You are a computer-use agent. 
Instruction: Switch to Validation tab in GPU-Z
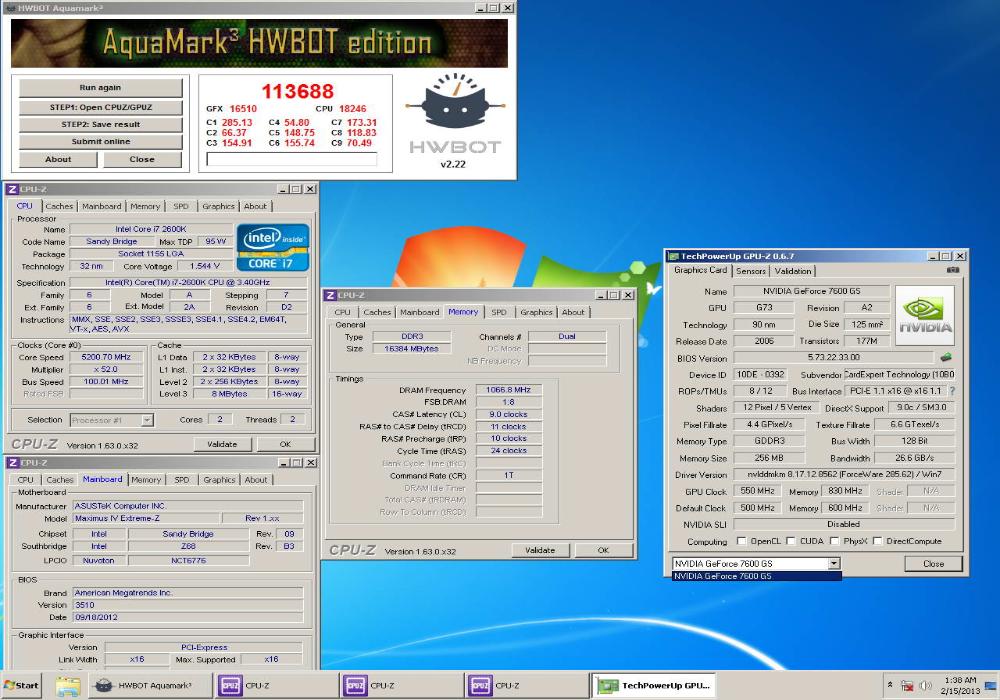coord(793,271)
